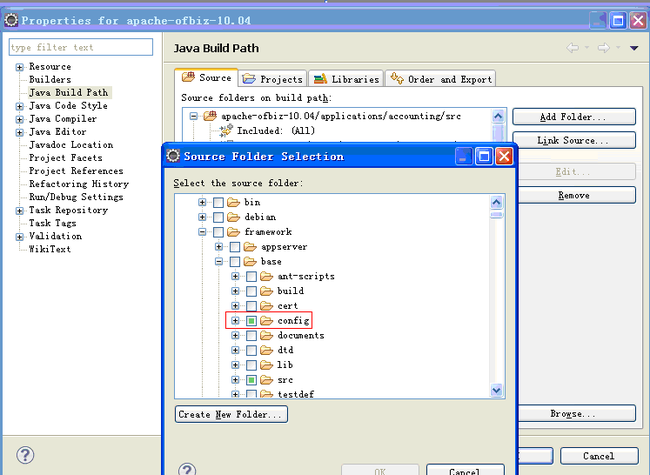
Task: Click the Add Folder... button
Action: (x=574, y=117)
